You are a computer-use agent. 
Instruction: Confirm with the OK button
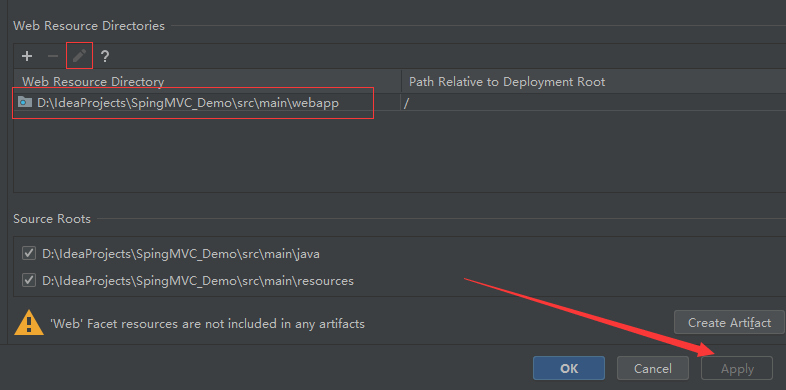569,368
